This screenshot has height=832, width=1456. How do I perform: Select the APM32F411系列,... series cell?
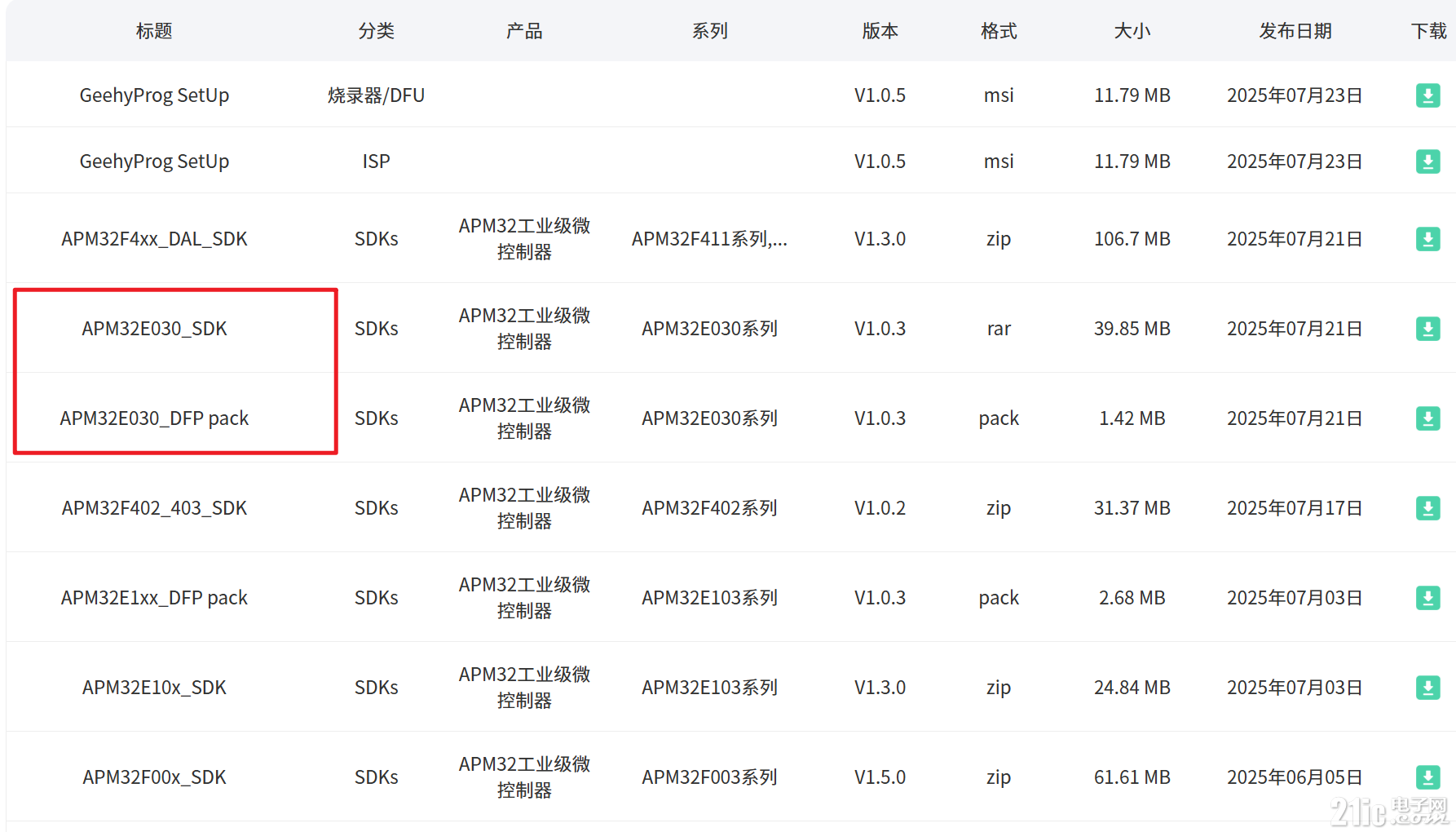click(x=709, y=239)
